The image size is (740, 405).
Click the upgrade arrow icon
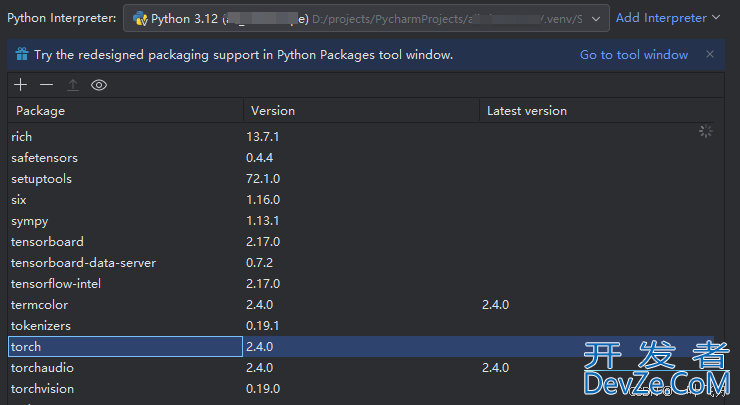point(72,86)
